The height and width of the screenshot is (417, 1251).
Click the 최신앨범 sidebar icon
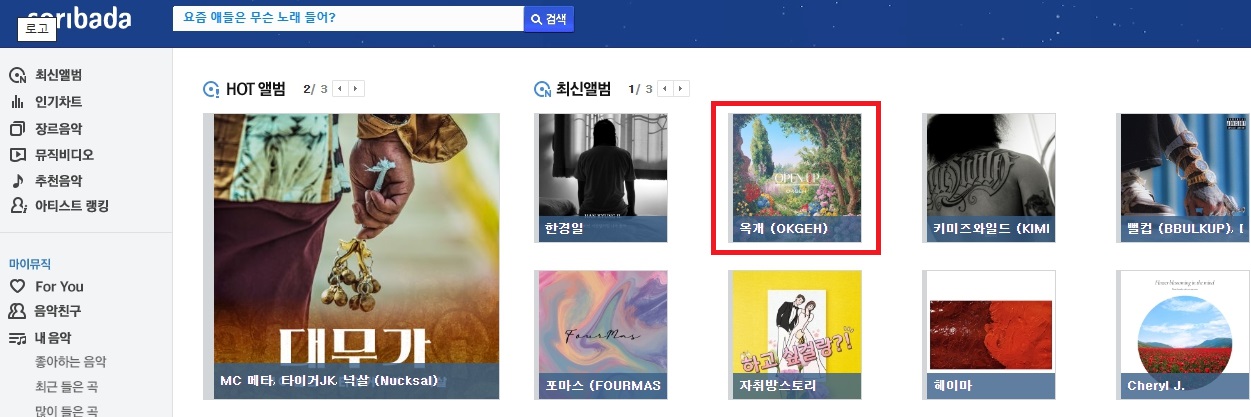pos(17,76)
